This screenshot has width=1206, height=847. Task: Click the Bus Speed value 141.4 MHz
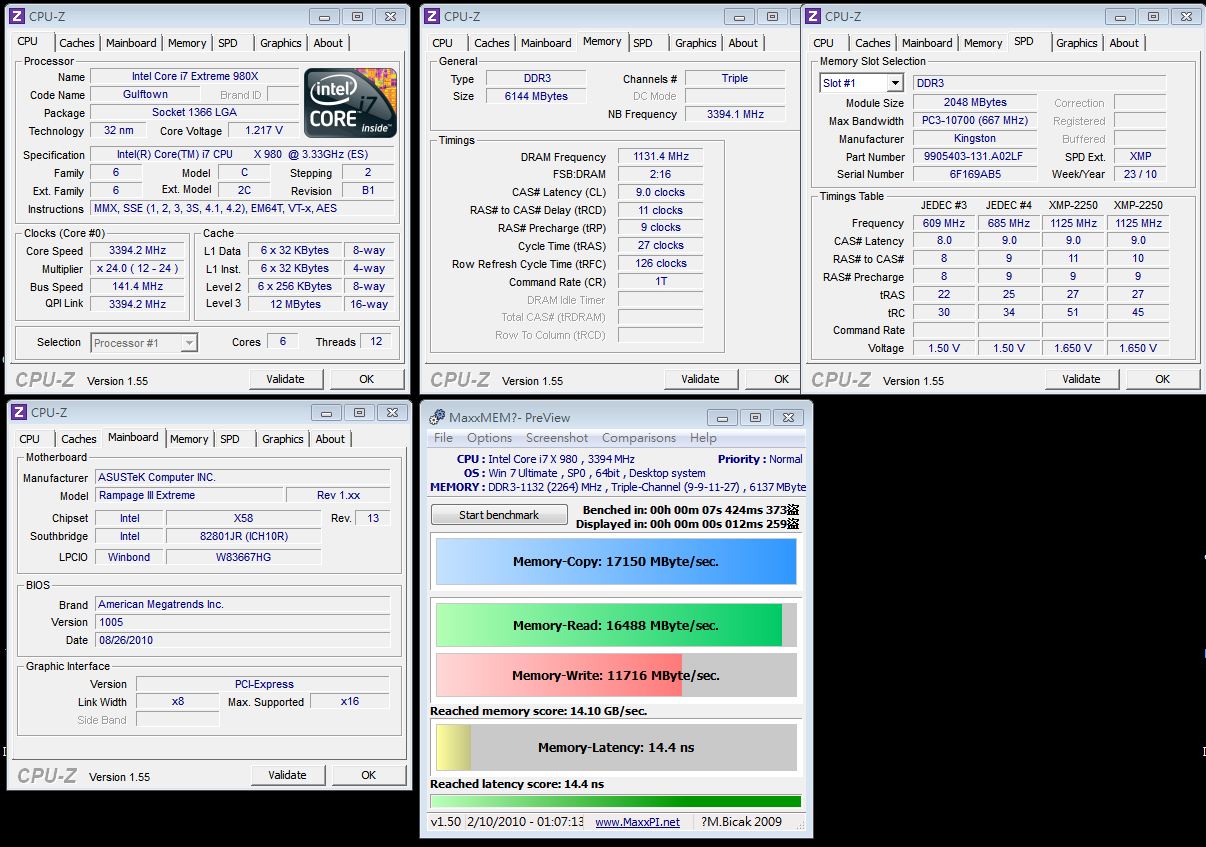click(x=138, y=287)
